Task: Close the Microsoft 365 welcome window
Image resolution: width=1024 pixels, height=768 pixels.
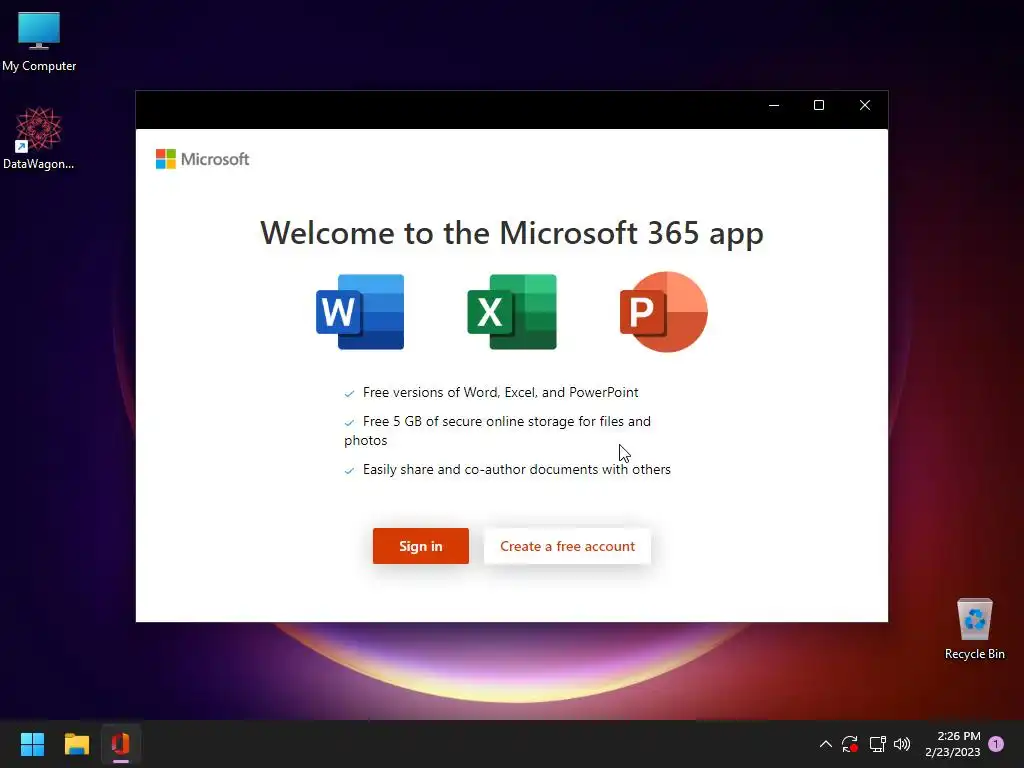Action: click(x=865, y=105)
